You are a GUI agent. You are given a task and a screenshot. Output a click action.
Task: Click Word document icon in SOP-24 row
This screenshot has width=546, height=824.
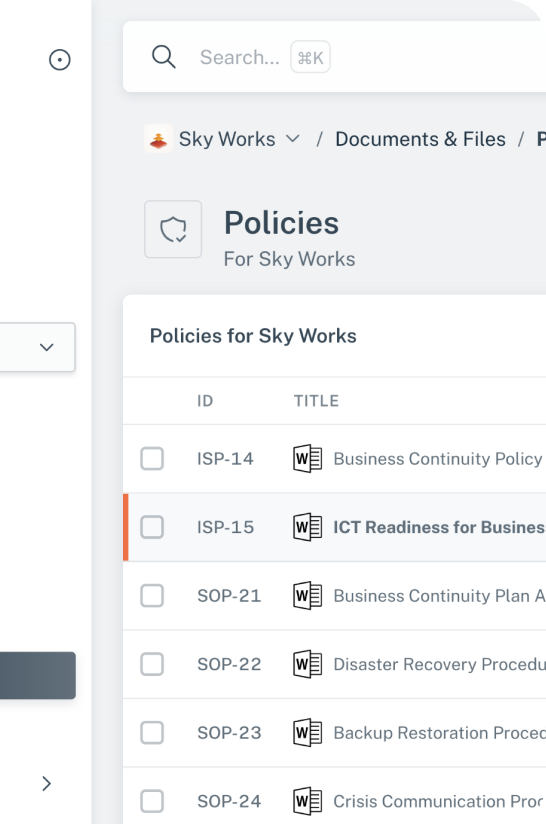tap(307, 801)
